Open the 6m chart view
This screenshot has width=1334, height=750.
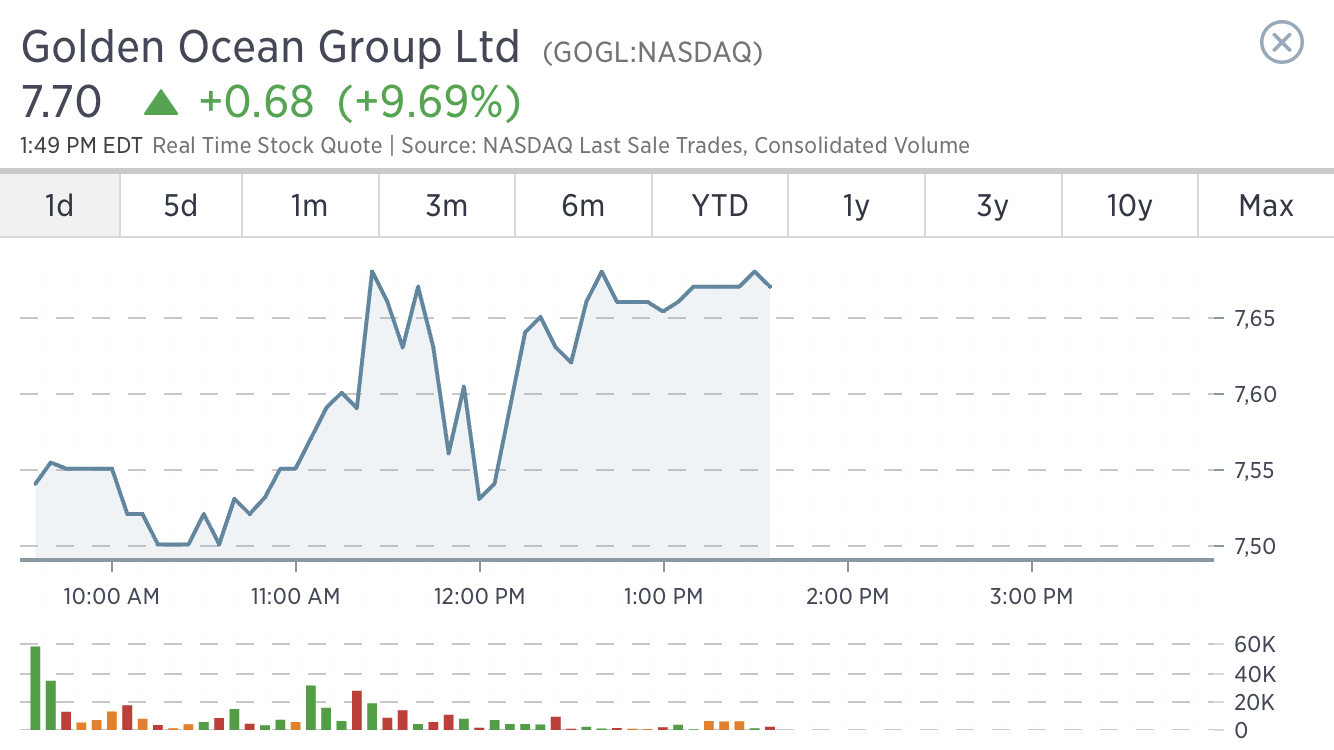click(583, 206)
